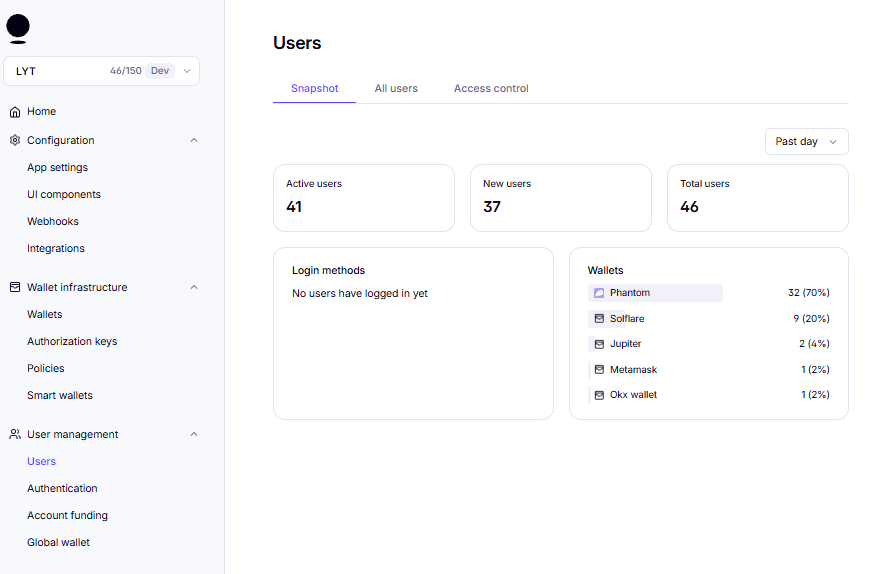Collapse the User management section chevron
The height and width of the screenshot is (574, 880).
(194, 434)
